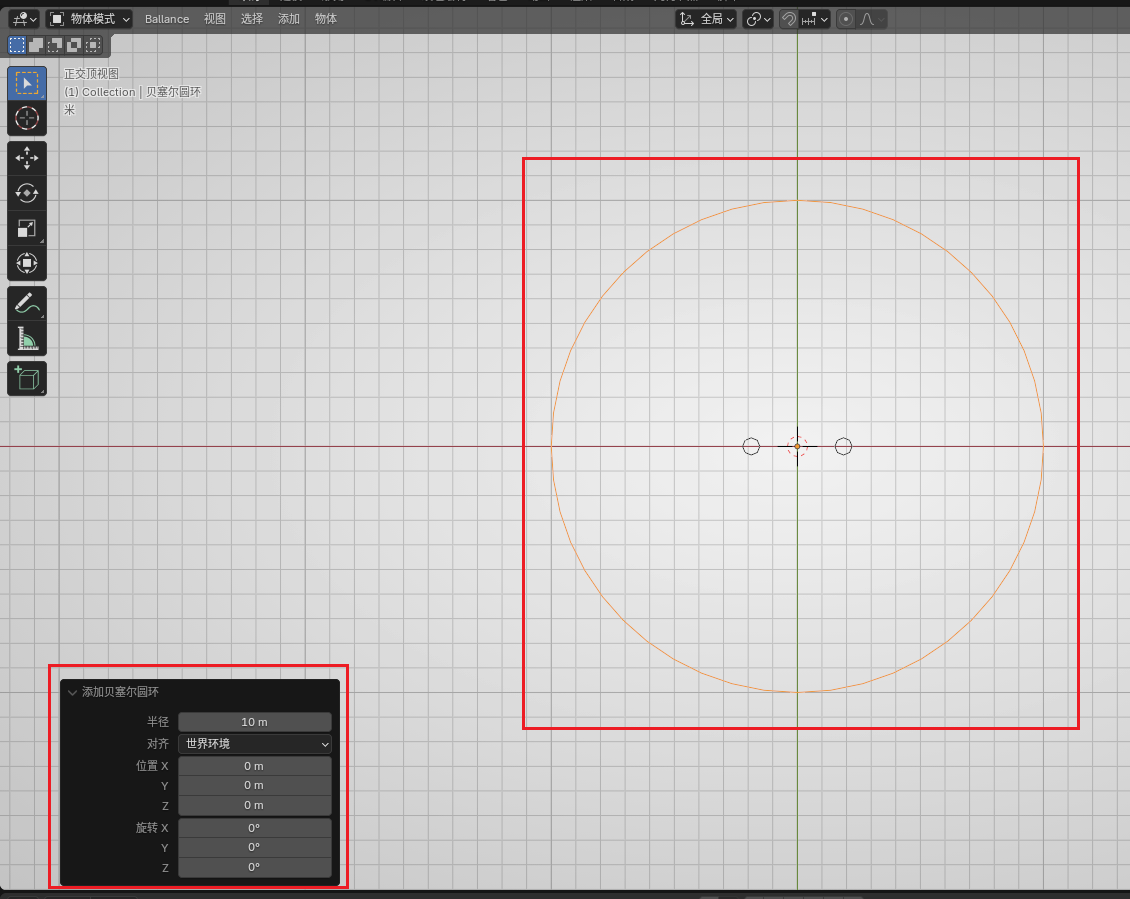Image resolution: width=1130 pixels, height=899 pixels.
Task: Click the 位置 Z value field
Action: point(254,805)
